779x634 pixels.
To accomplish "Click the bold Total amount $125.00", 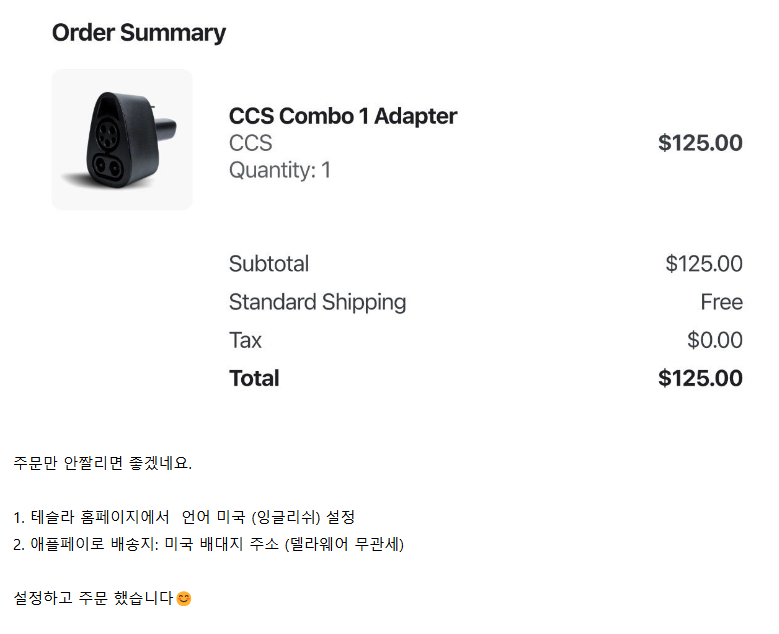I will (699, 378).
